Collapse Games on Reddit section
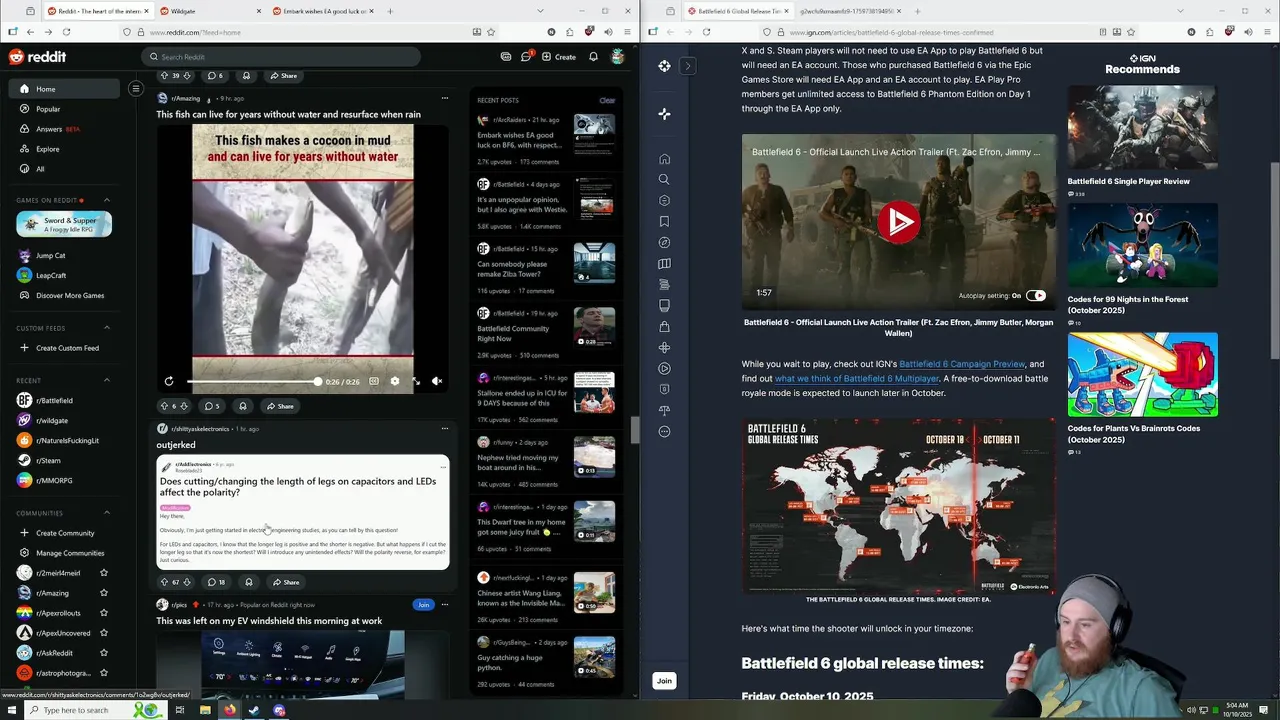The width and height of the screenshot is (1280, 720). (x=107, y=200)
